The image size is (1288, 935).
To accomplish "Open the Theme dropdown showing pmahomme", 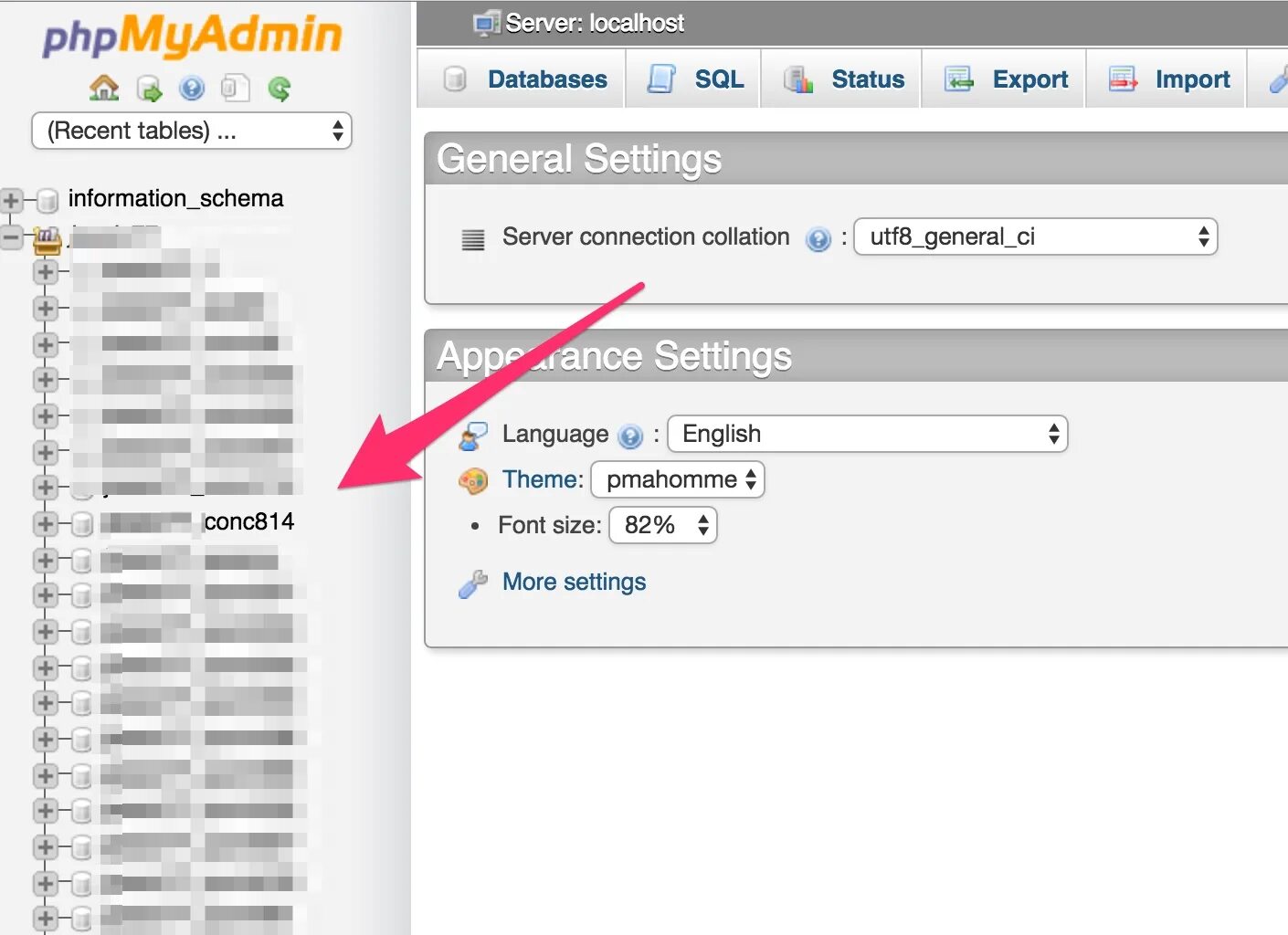I will pyautogui.click(x=677, y=479).
